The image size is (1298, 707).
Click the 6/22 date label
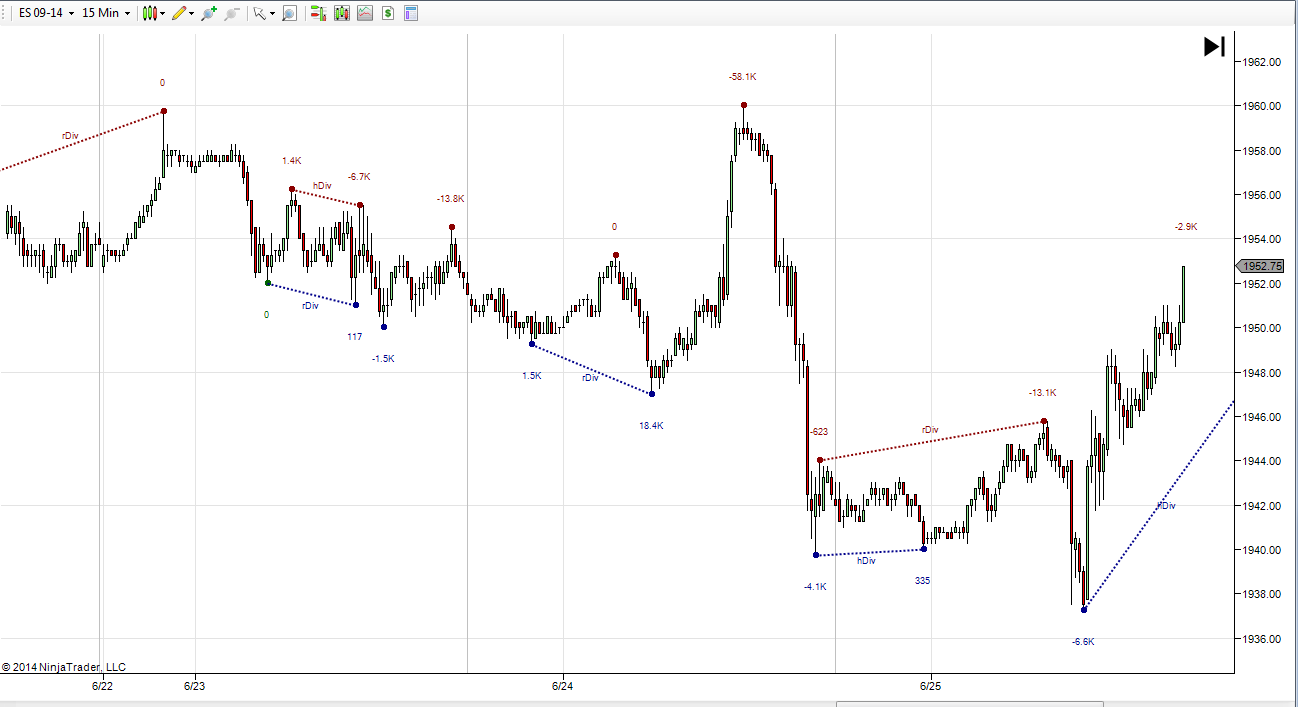pos(102,686)
